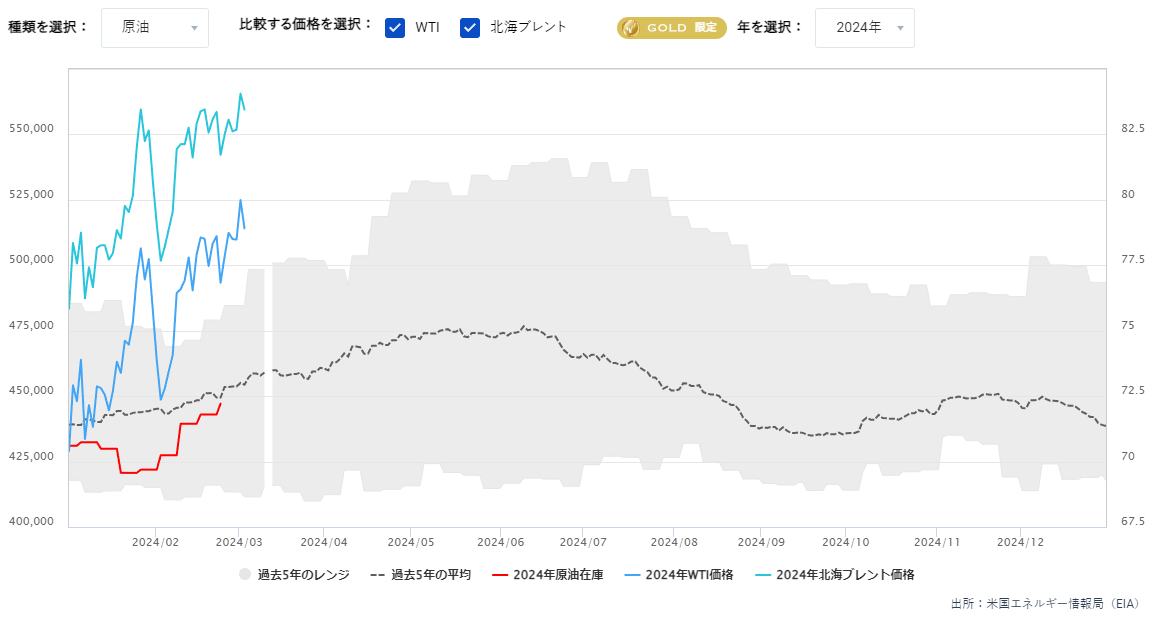The height and width of the screenshot is (619, 1155).
Task: Click the 種類を選択 label
Action: (48, 27)
